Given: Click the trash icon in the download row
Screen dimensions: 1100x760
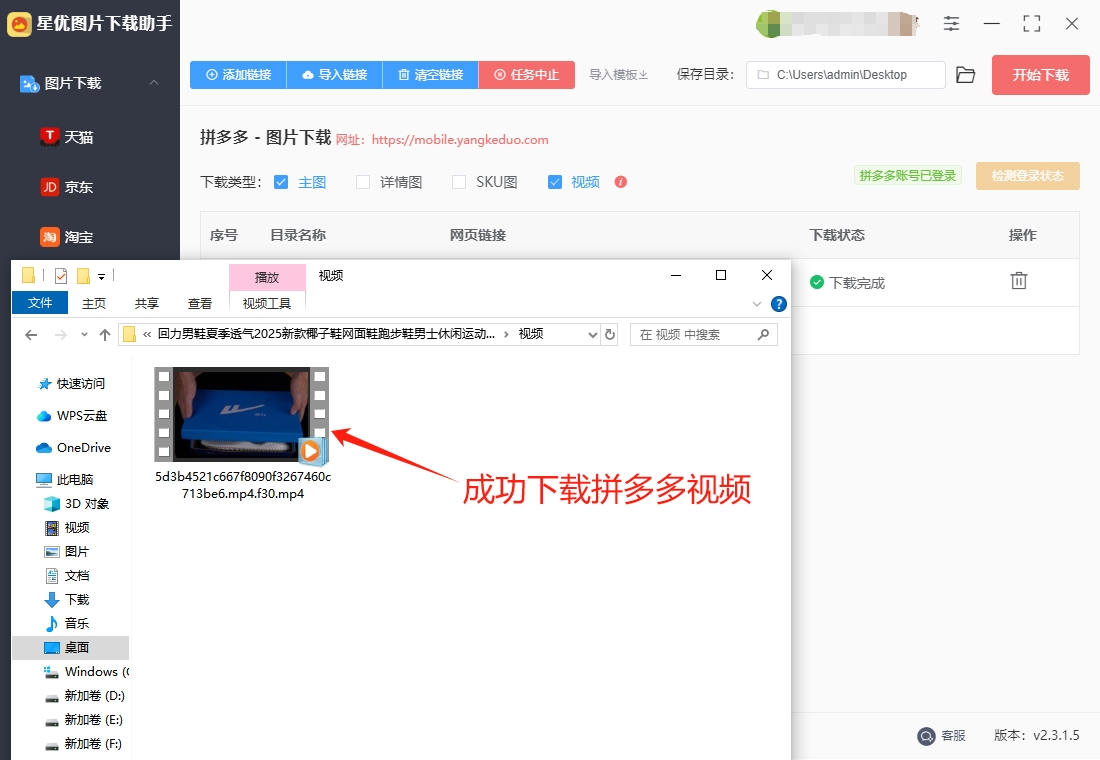Looking at the screenshot, I should tap(1019, 281).
